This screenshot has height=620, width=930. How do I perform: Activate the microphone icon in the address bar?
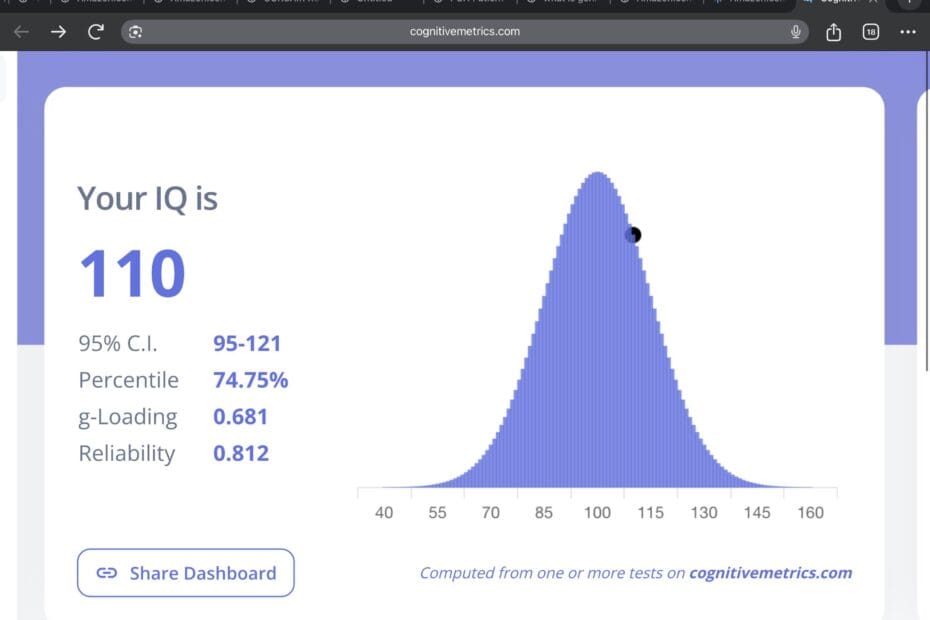pyautogui.click(x=795, y=31)
